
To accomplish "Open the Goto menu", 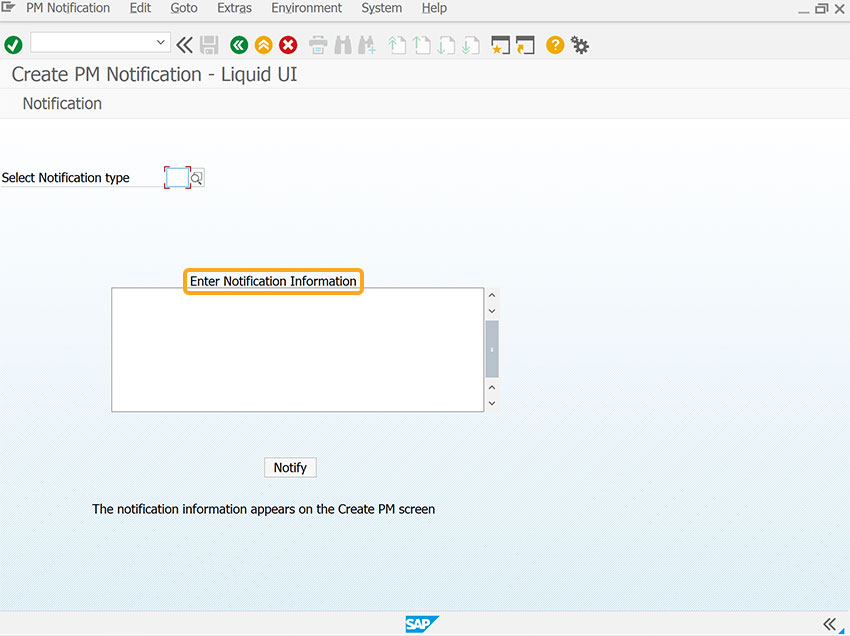I will click(184, 8).
